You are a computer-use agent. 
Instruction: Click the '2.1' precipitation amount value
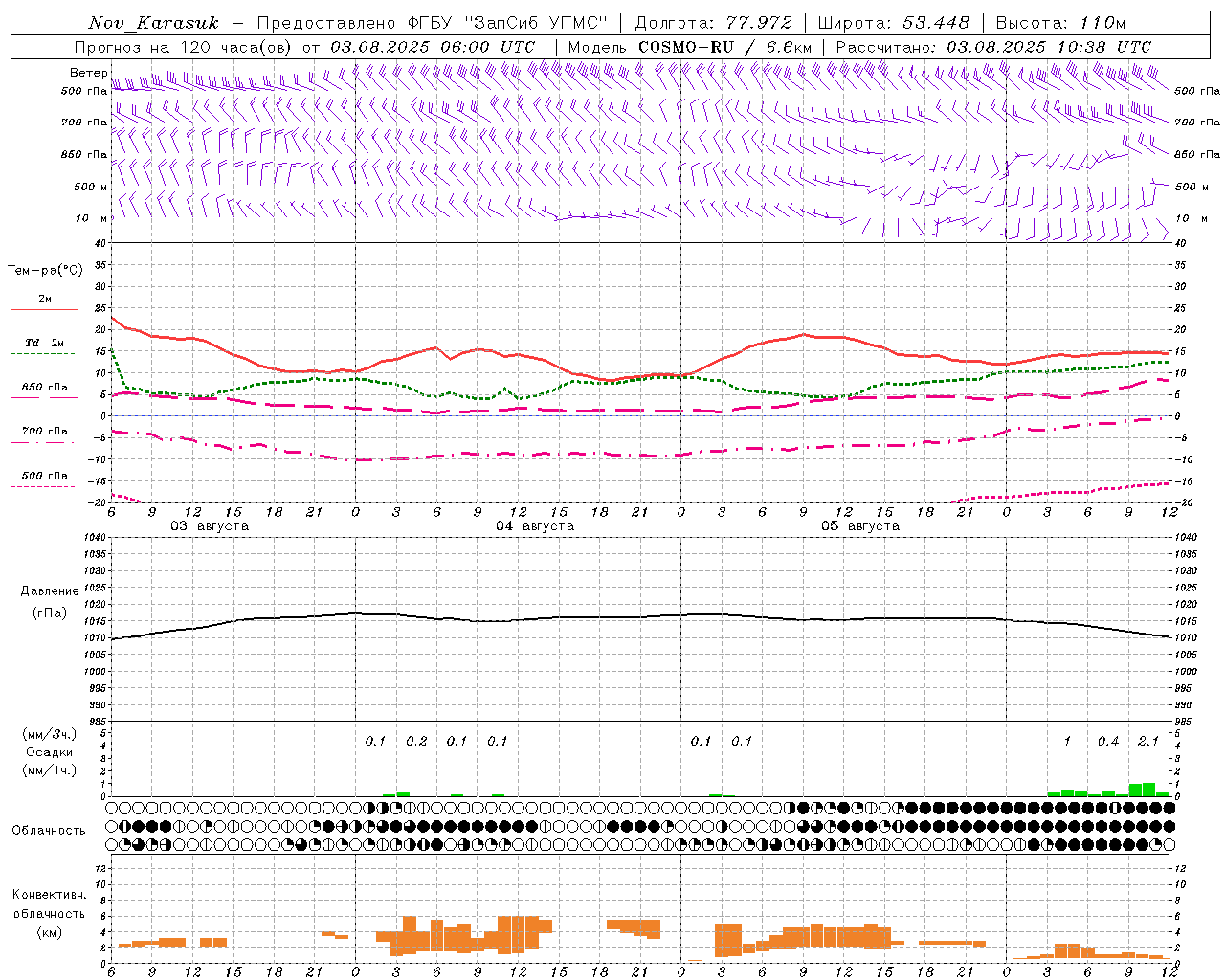click(1148, 742)
